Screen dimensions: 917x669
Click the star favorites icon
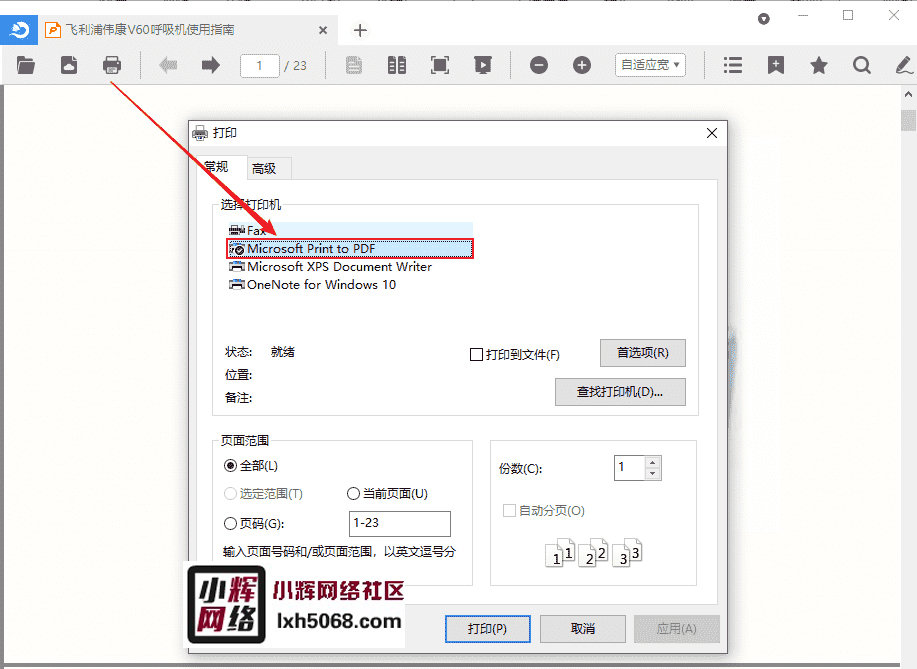819,65
